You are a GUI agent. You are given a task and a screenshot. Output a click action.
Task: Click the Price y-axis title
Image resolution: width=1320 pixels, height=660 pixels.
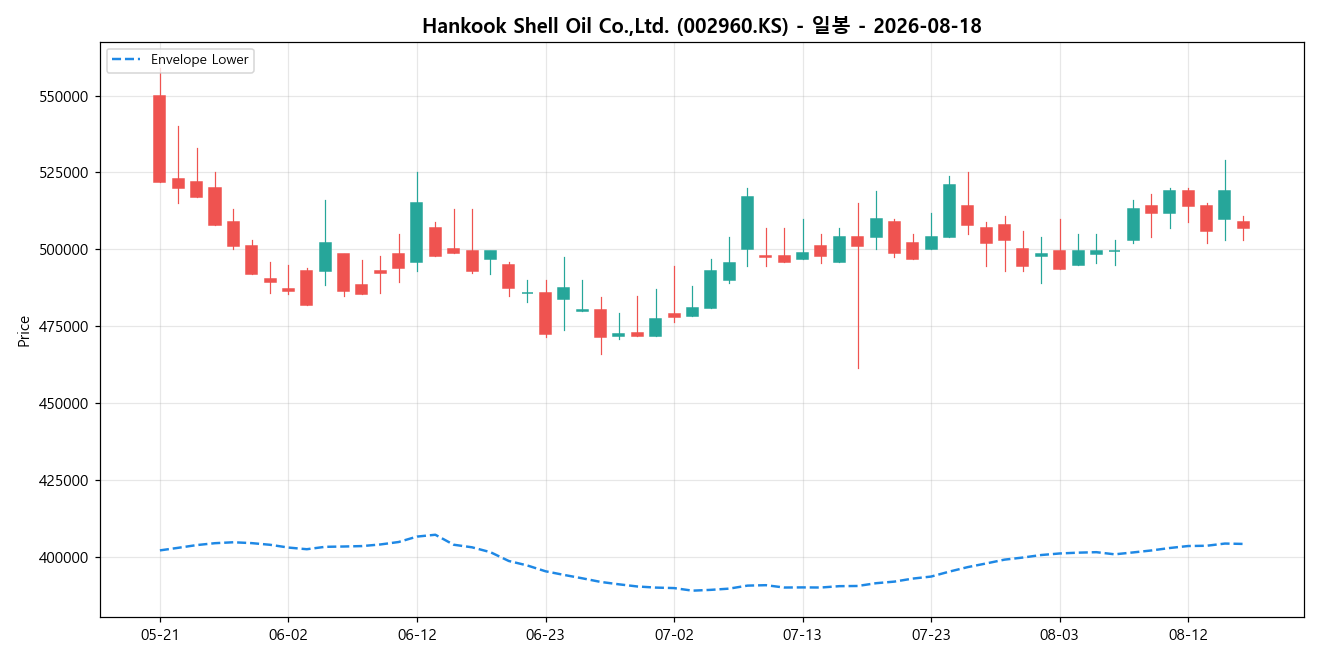(x=24, y=331)
